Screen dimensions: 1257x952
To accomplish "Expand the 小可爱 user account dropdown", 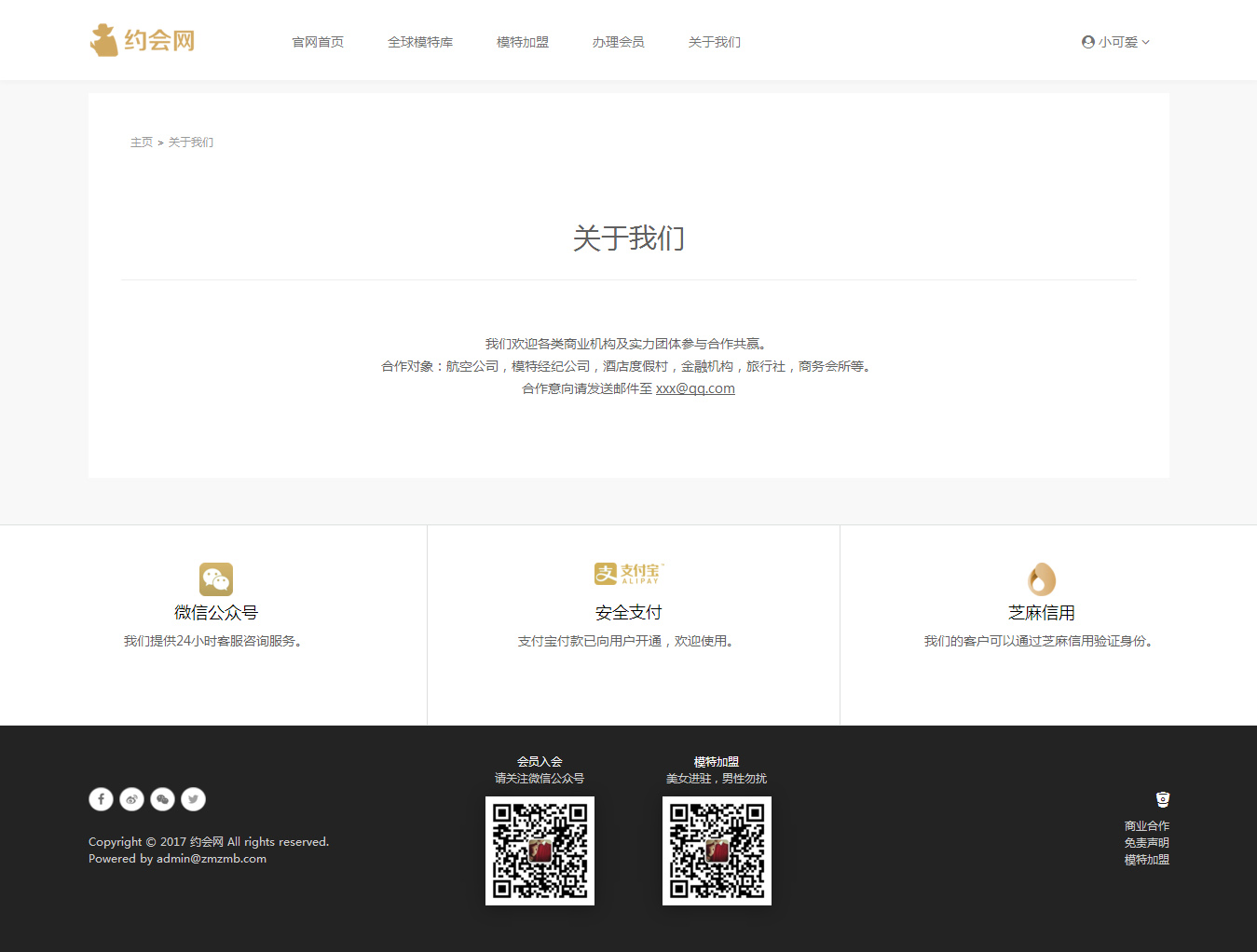I will tap(1115, 42).
